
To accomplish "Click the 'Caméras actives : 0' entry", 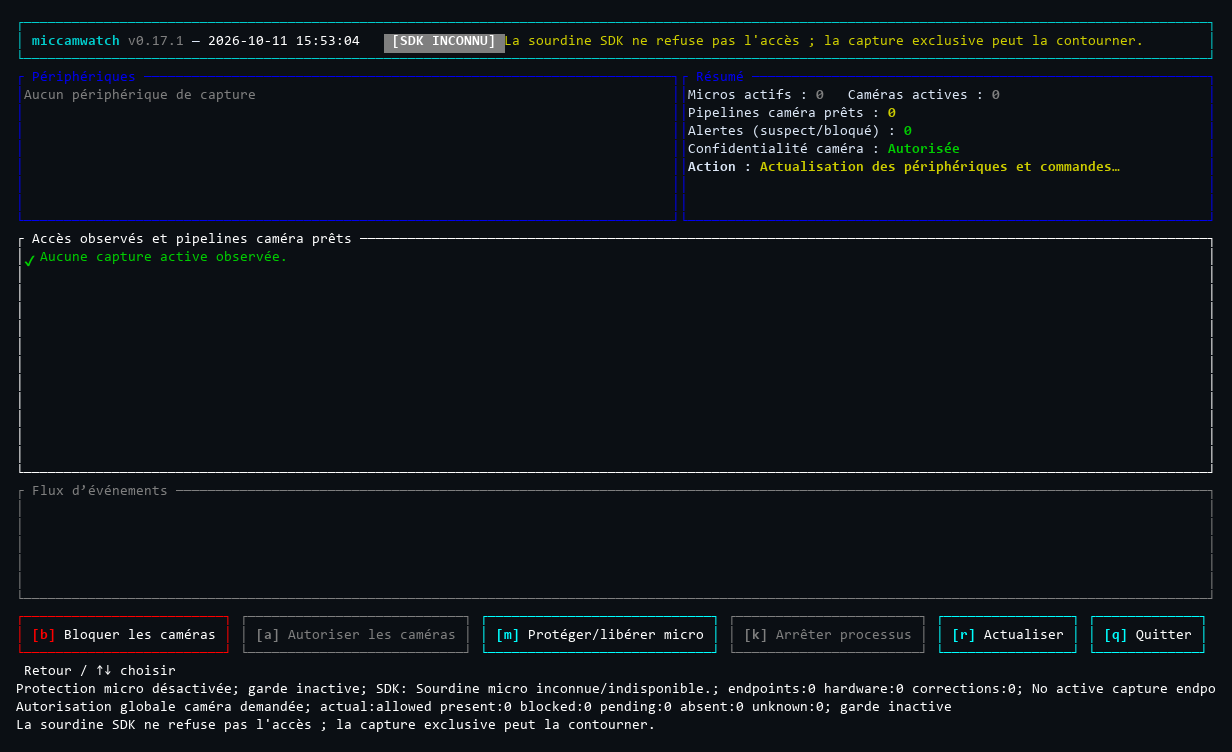I will [924, 95].
